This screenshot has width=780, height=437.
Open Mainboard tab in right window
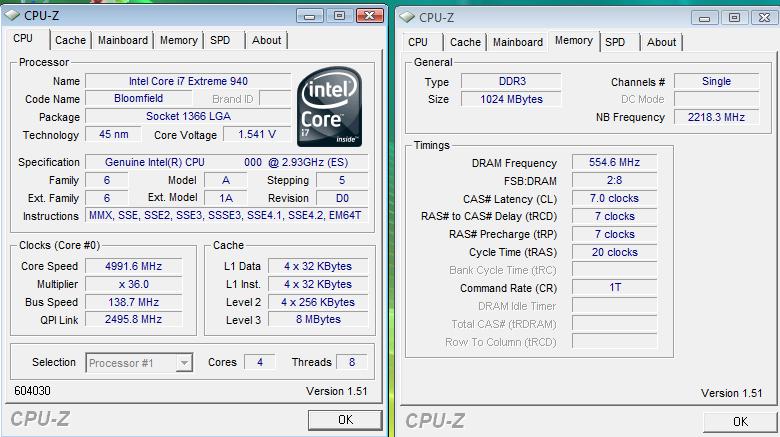(x=518, y=42)
